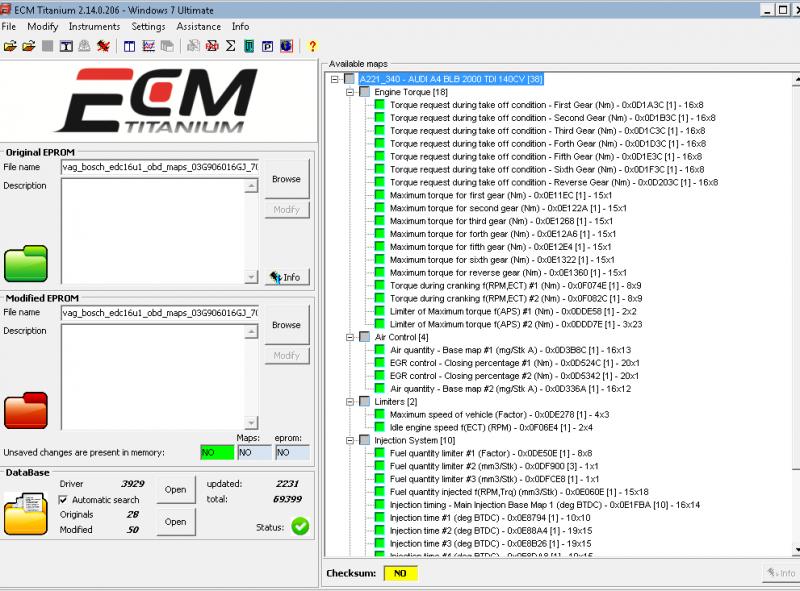The width and height of the screenshot is (800, 591).
Task: Click green square beside 'Idle engine speed f(ECT)'
Action: click(380, 427)
